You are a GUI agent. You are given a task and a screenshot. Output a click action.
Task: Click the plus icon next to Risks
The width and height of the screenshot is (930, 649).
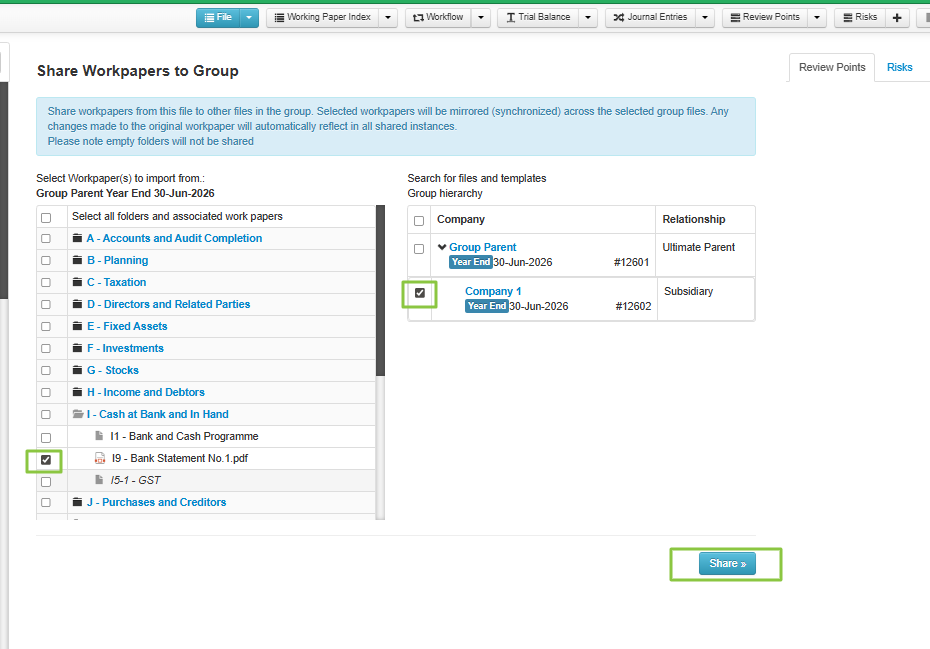point(896,17)
